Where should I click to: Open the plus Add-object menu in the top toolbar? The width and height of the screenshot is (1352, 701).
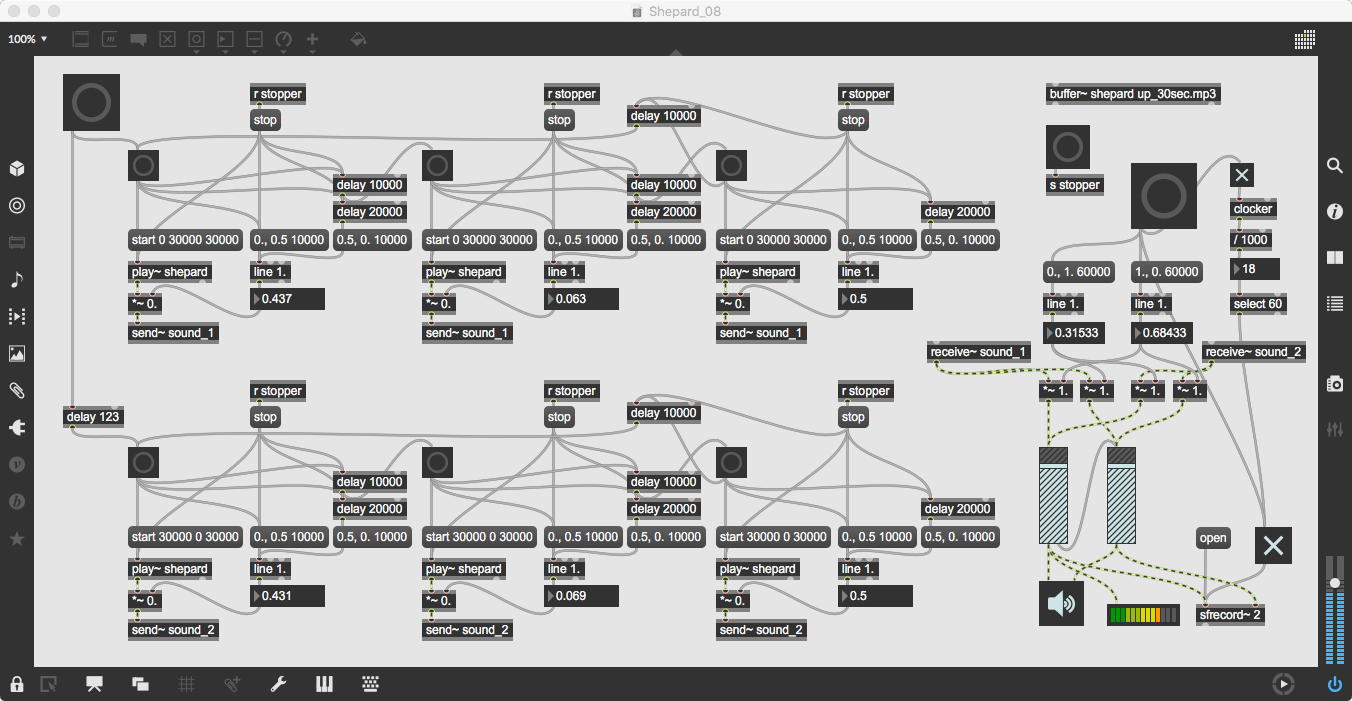[x=313, y=40]
